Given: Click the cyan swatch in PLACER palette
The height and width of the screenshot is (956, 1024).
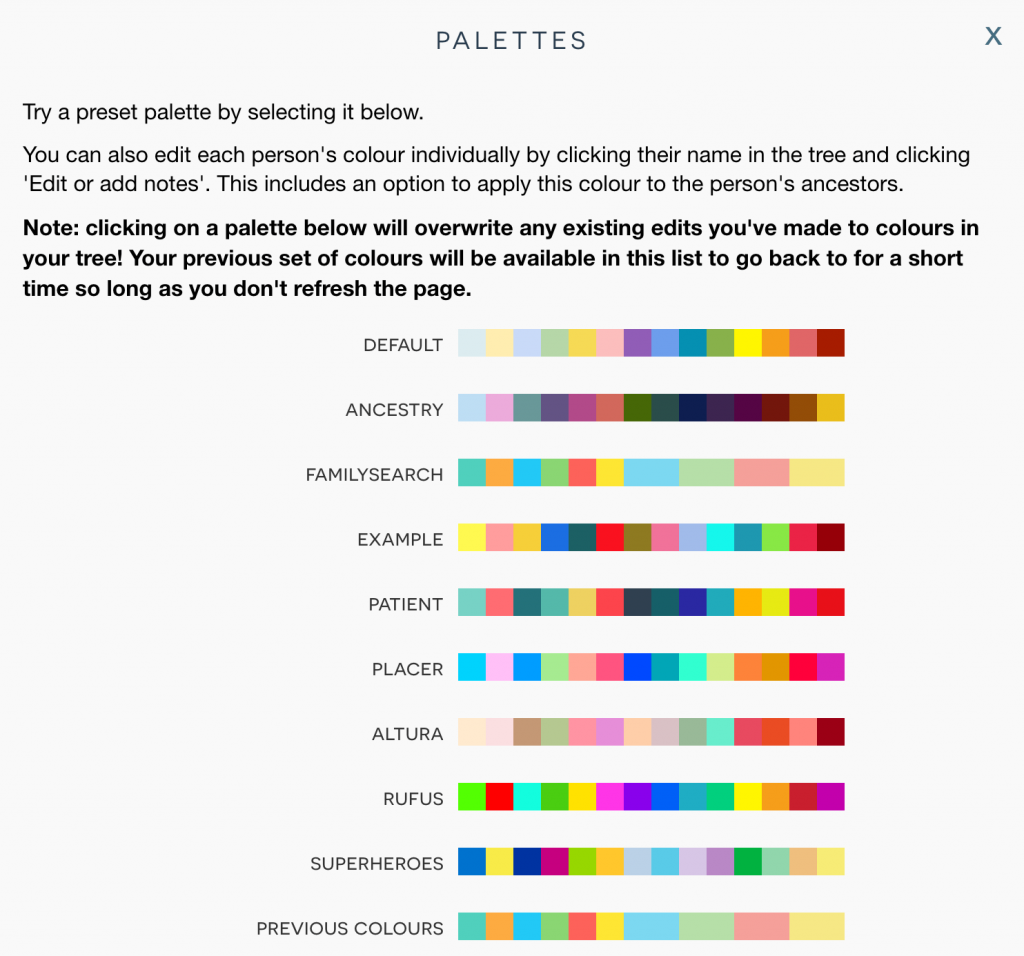Looking at the screenshot, I should pos(472,667).
